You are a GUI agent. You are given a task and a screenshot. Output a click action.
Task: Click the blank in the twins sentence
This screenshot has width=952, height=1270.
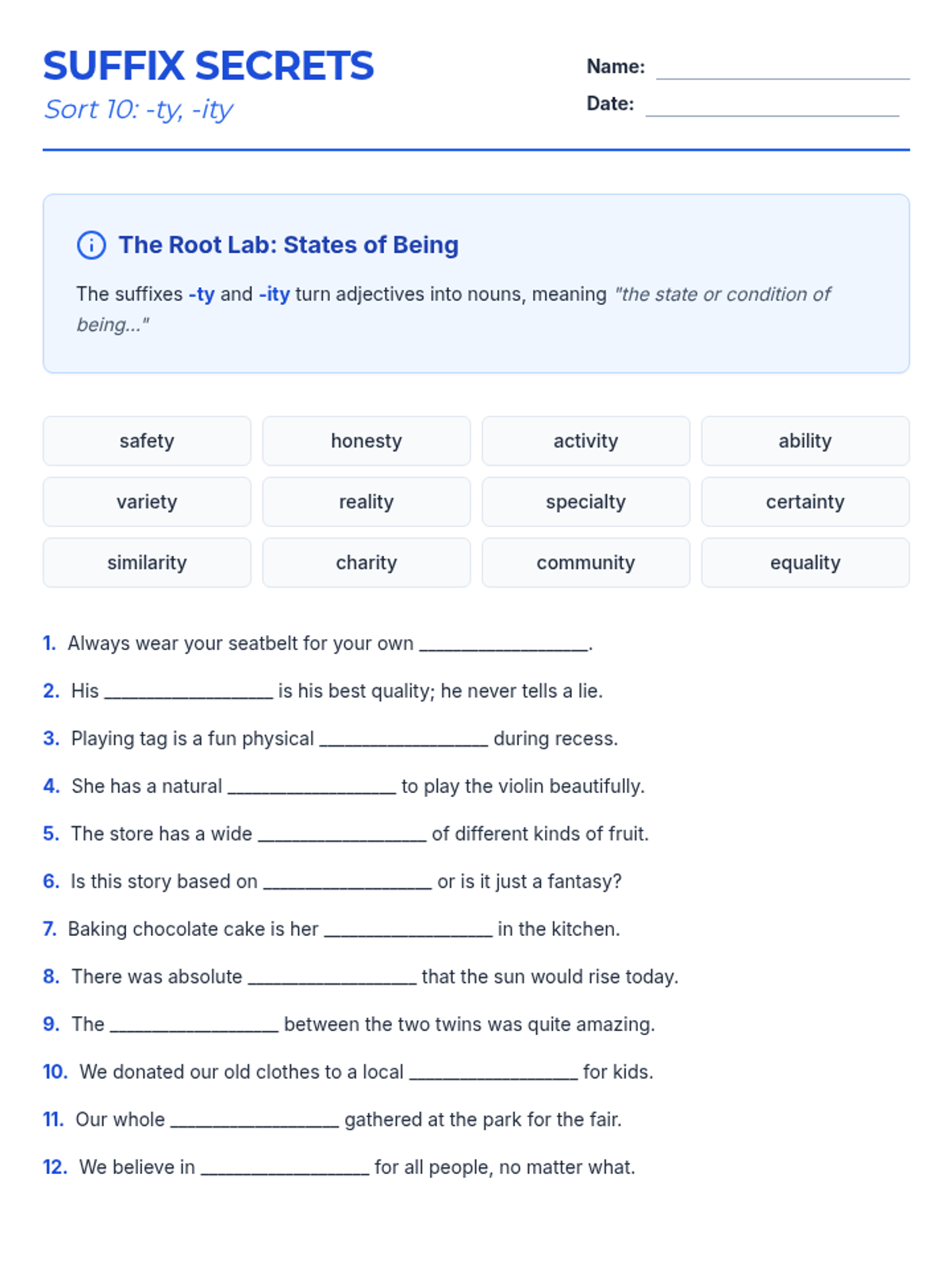[x=194, y=1026]
